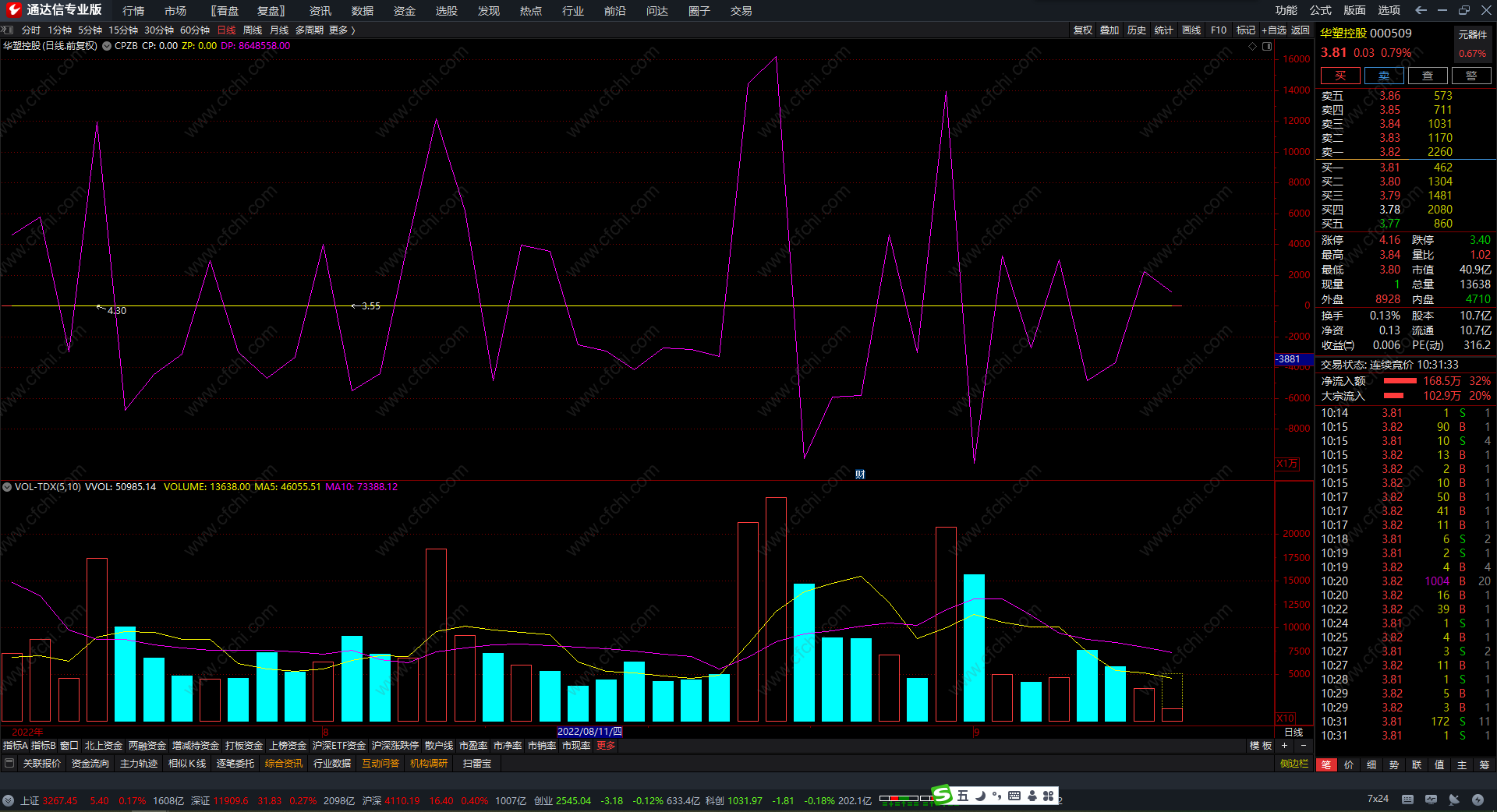
Task: Open the keyboard icon in status bar
Action: 1407,799
